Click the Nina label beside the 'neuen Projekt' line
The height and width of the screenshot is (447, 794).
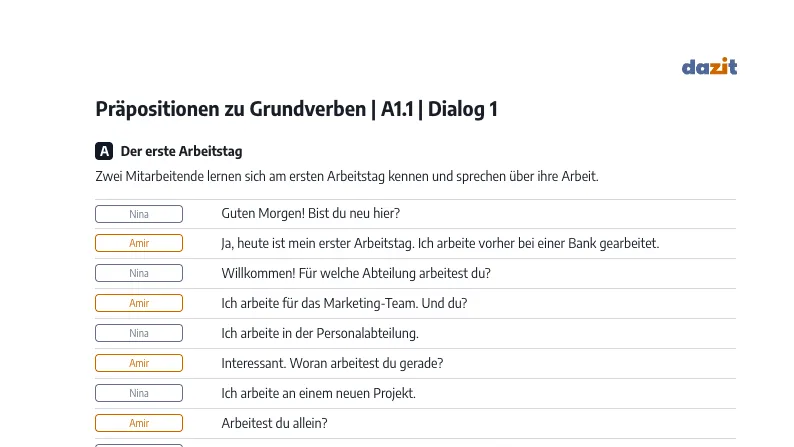139,393
